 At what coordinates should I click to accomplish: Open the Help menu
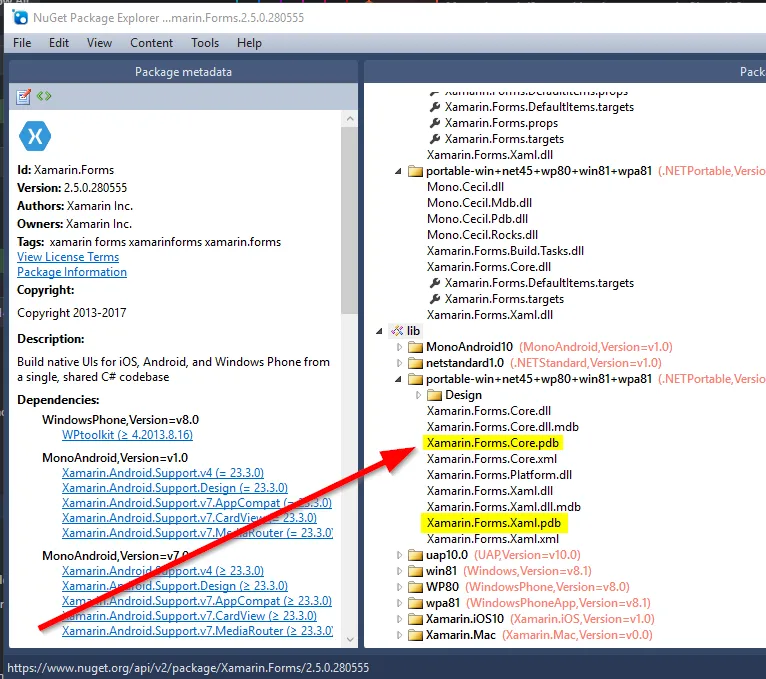pyautogui.click(x=249, y=43)
